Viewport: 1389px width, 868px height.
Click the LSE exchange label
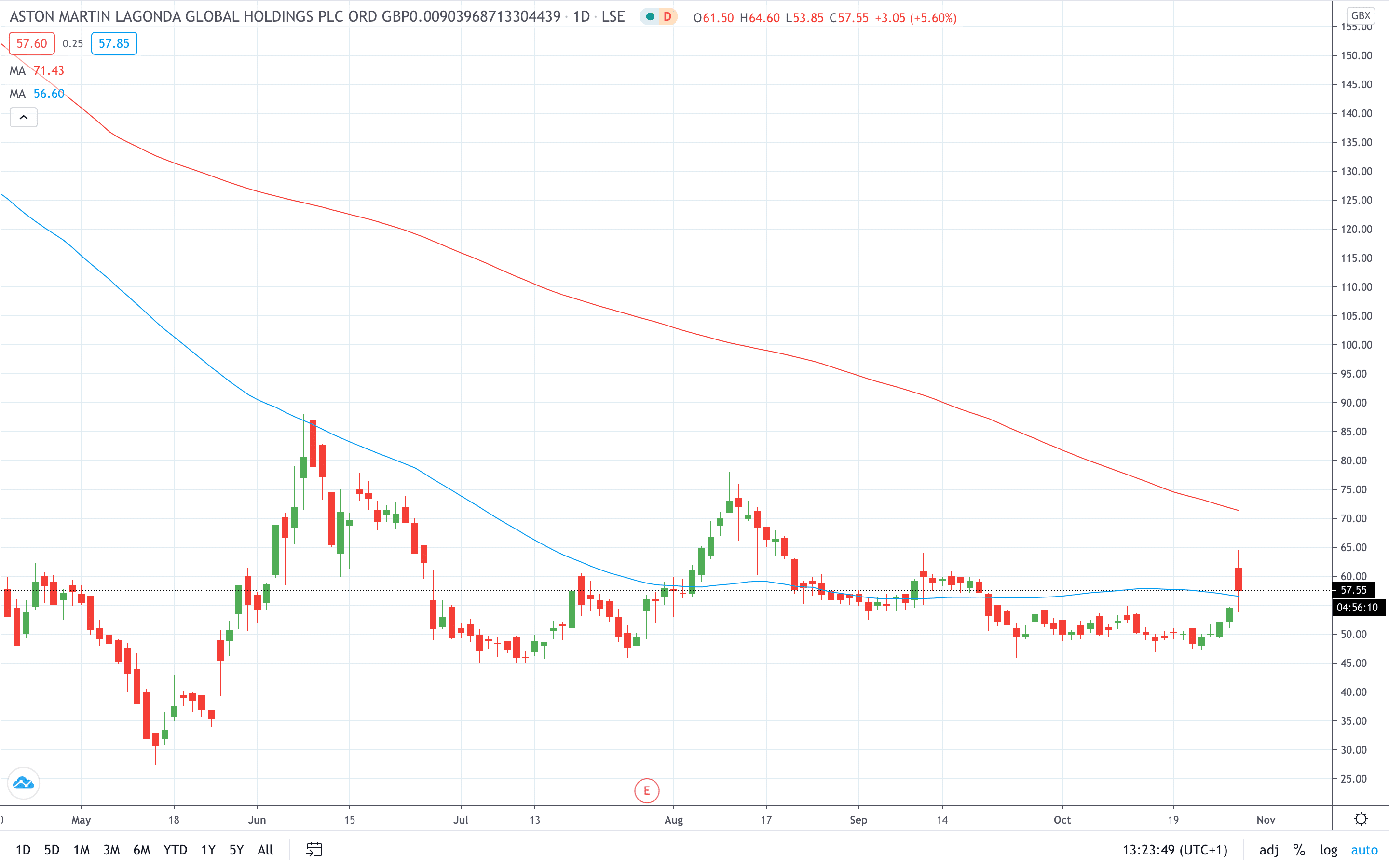pyautogui.click(x=613, y=17)
